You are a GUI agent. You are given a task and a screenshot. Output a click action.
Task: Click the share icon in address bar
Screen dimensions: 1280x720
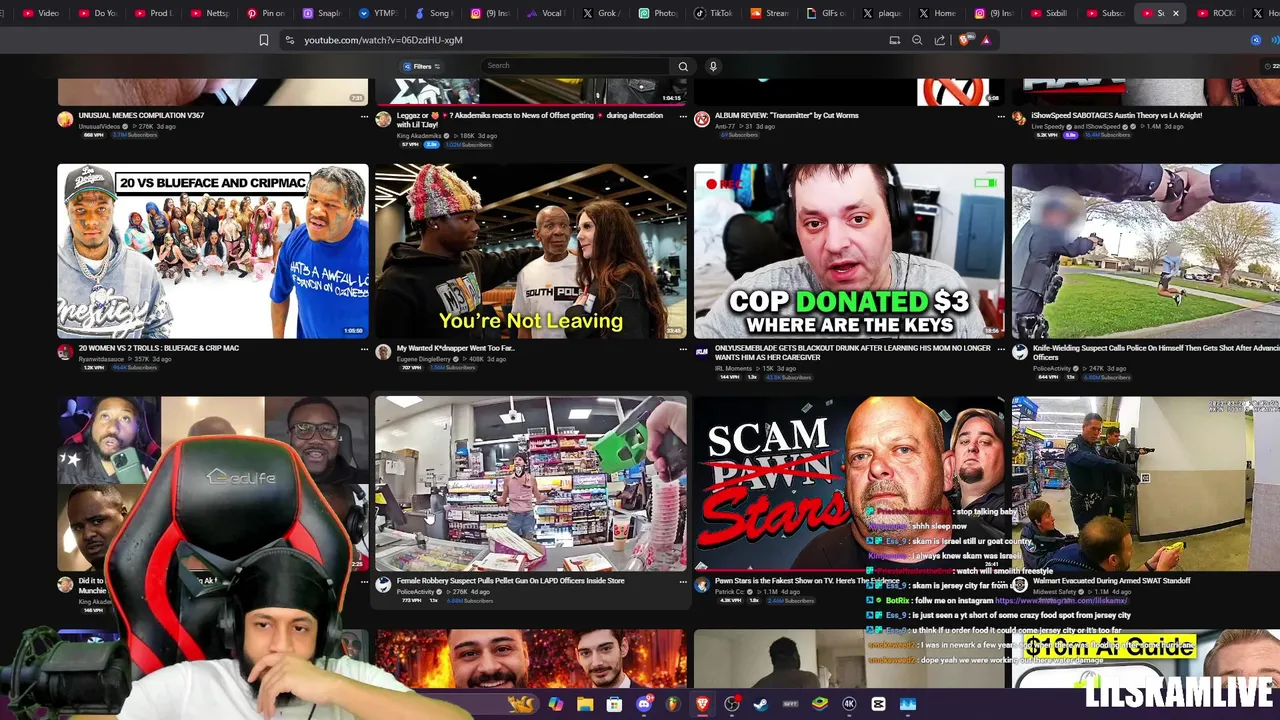[x=940, y=40]
